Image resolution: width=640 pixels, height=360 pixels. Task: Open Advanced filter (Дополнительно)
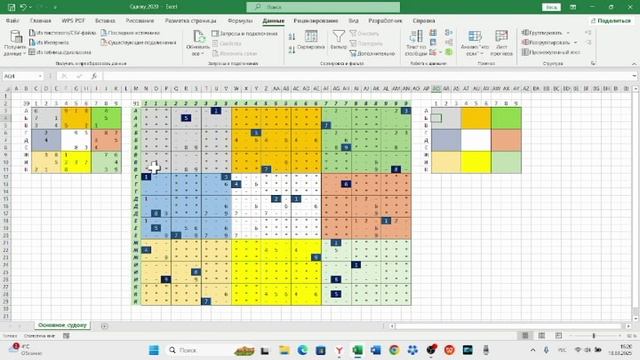coord(372,53)
